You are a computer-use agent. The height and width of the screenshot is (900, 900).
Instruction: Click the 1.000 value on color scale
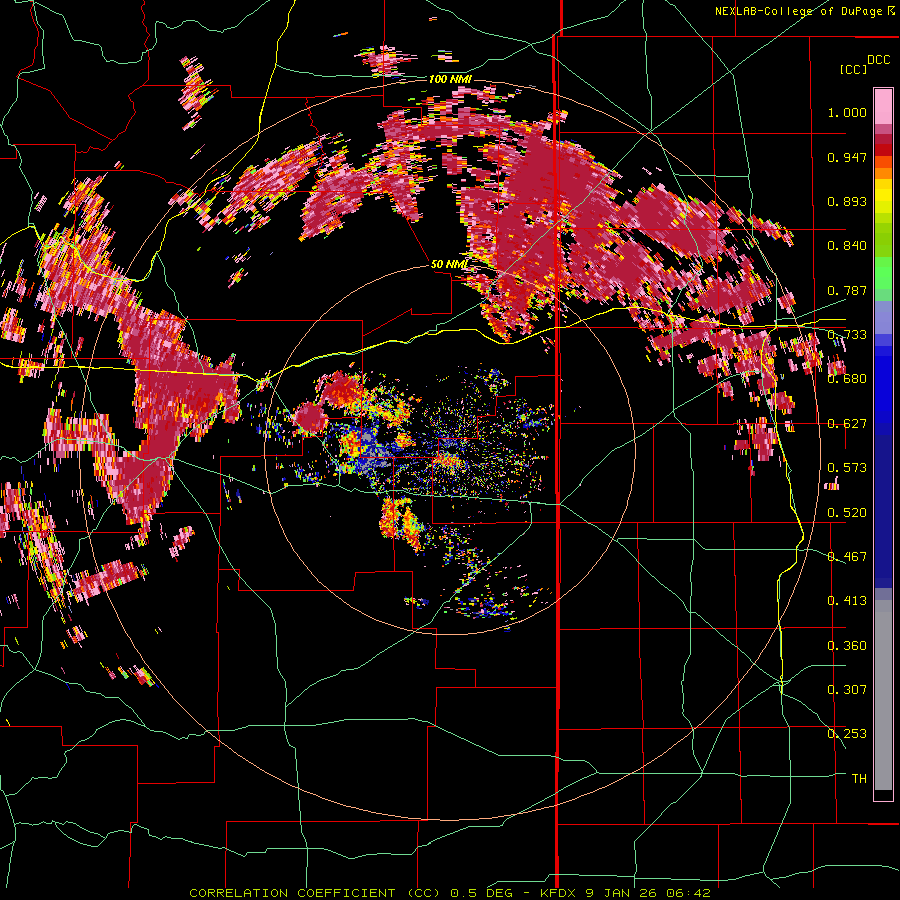pos(847,112)
